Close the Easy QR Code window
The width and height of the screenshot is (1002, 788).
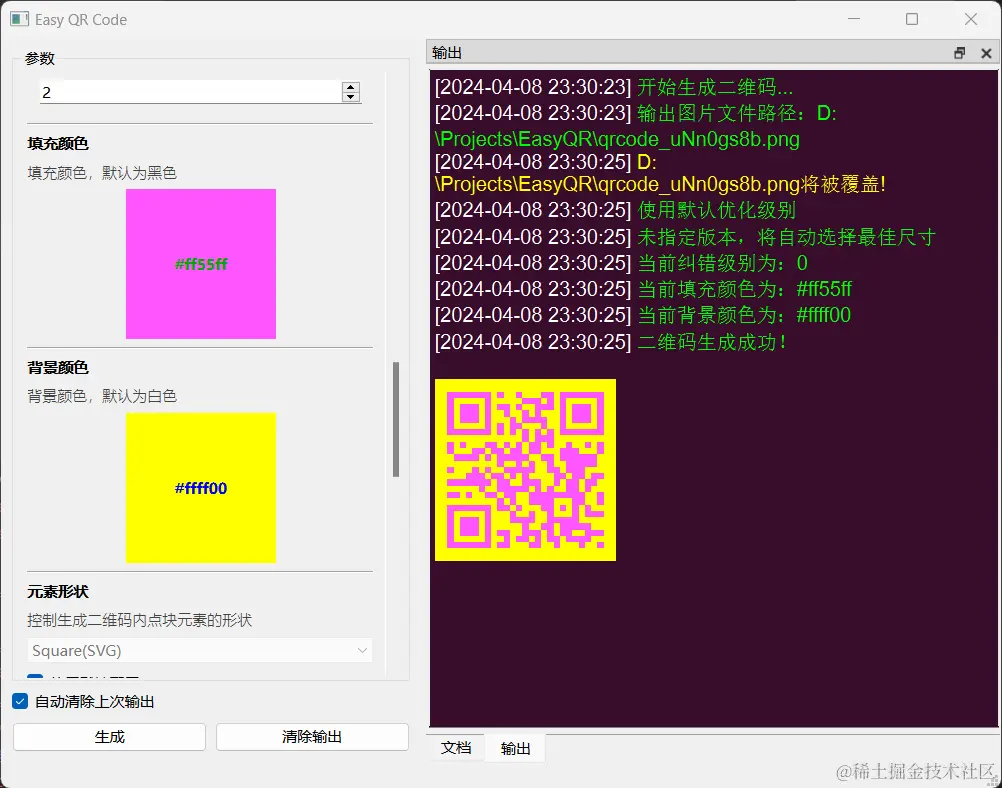[x=971, y=19]
